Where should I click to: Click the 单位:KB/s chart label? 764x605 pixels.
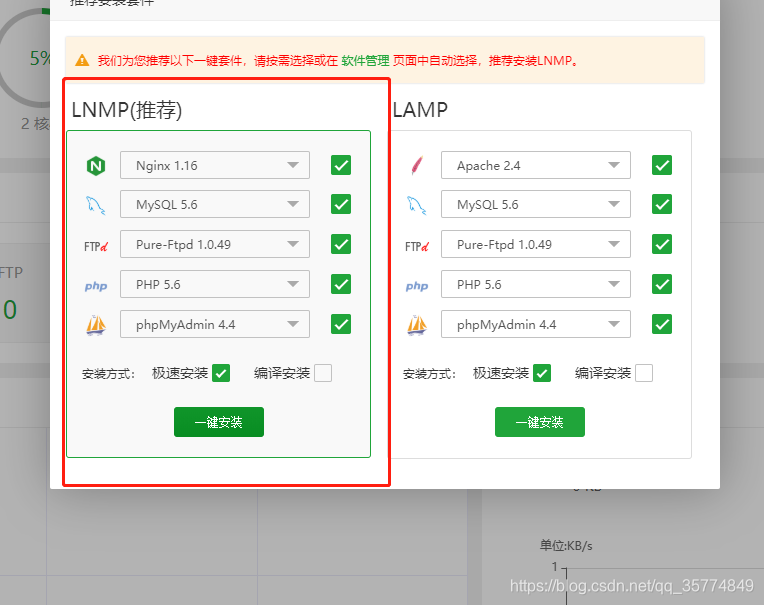point(566,546)
